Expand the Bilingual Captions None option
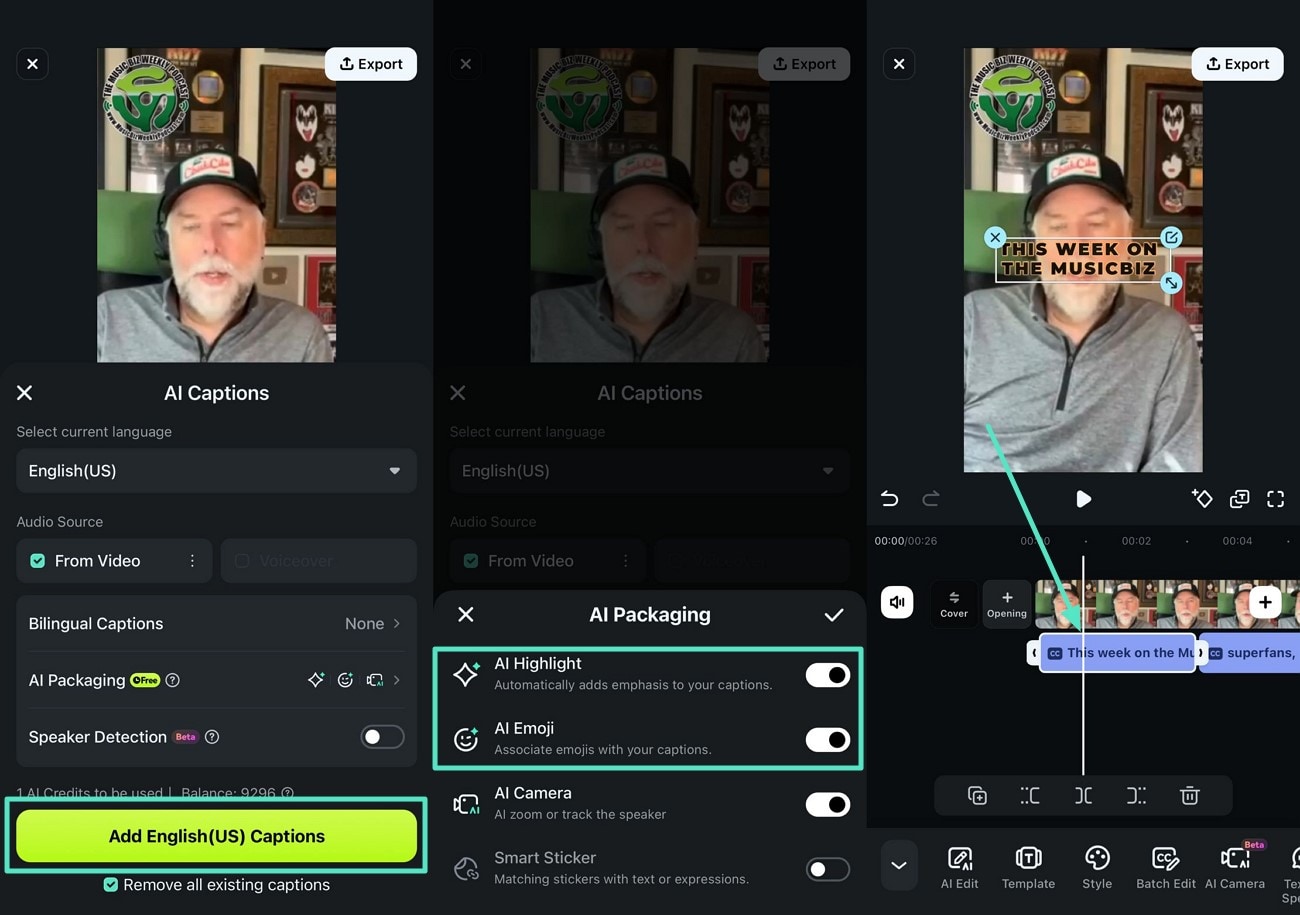 tap(216, 623)
